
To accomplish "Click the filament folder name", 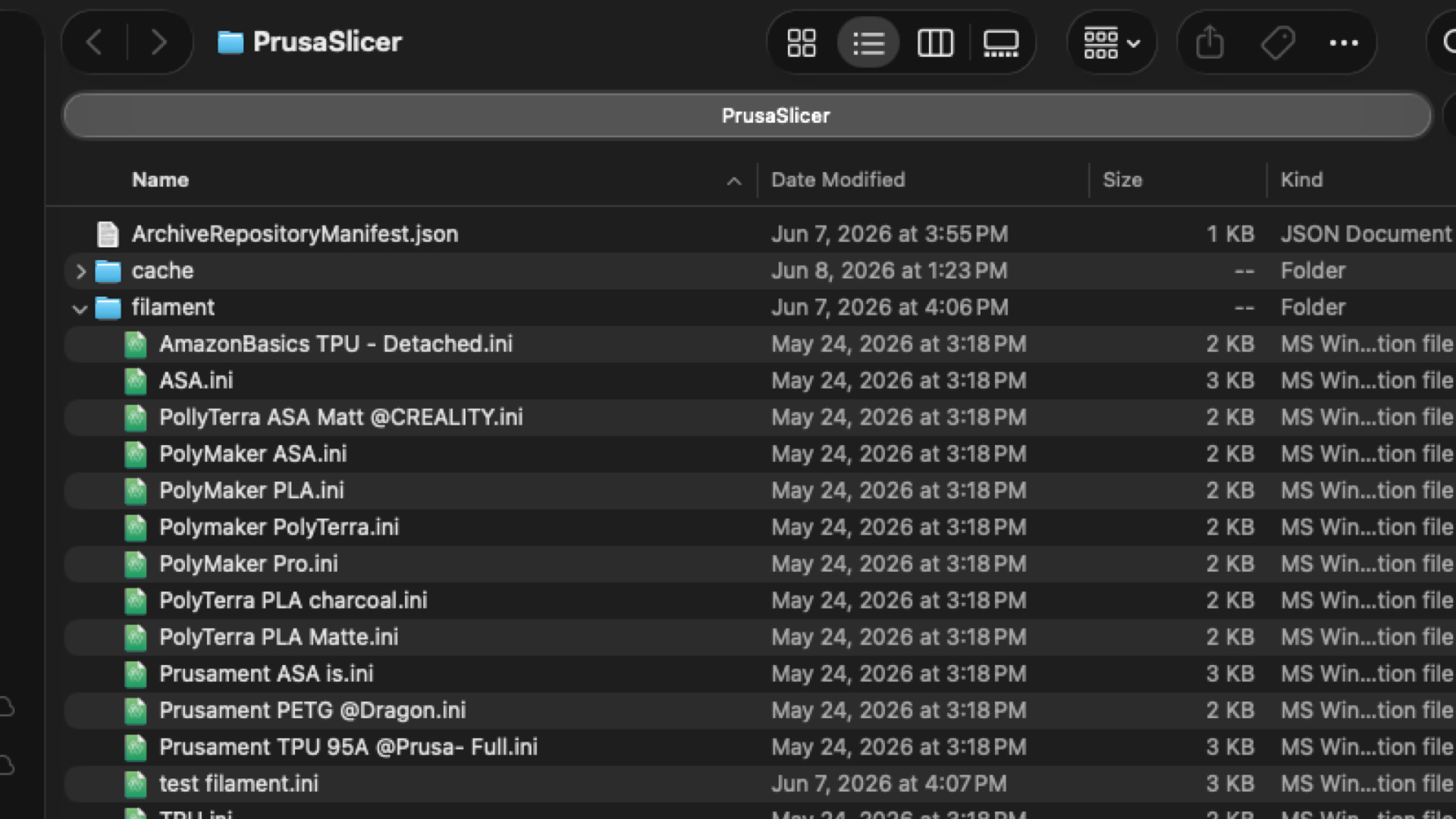I will point(173,308).
